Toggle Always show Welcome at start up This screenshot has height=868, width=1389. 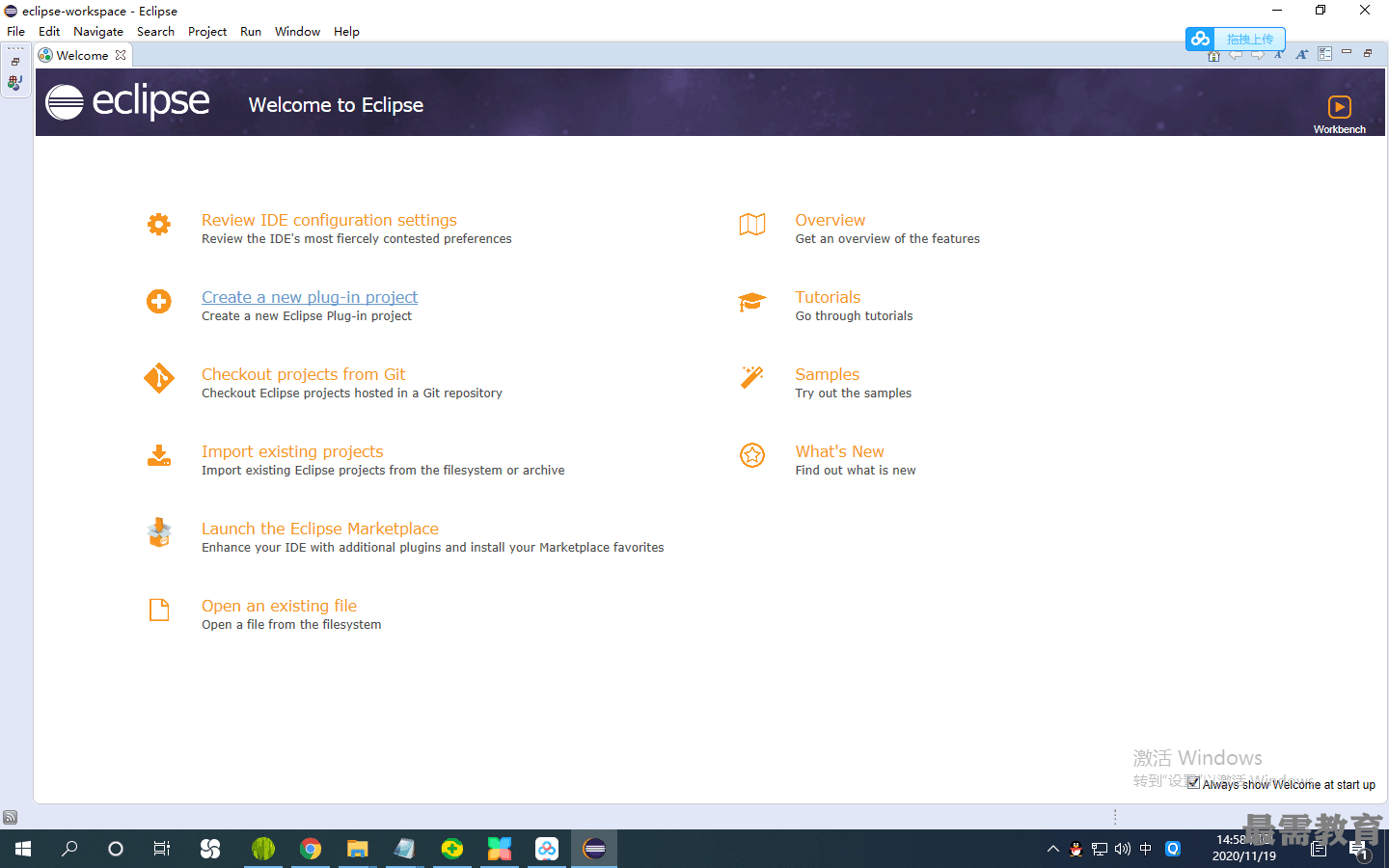coord(1194,783)
